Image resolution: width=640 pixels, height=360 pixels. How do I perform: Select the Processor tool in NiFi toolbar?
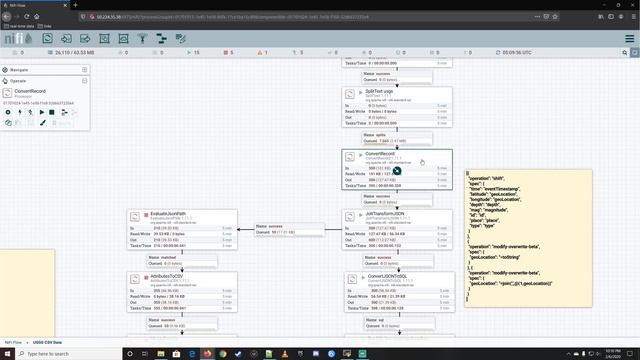pyautogui.click(x=47, y=39)
